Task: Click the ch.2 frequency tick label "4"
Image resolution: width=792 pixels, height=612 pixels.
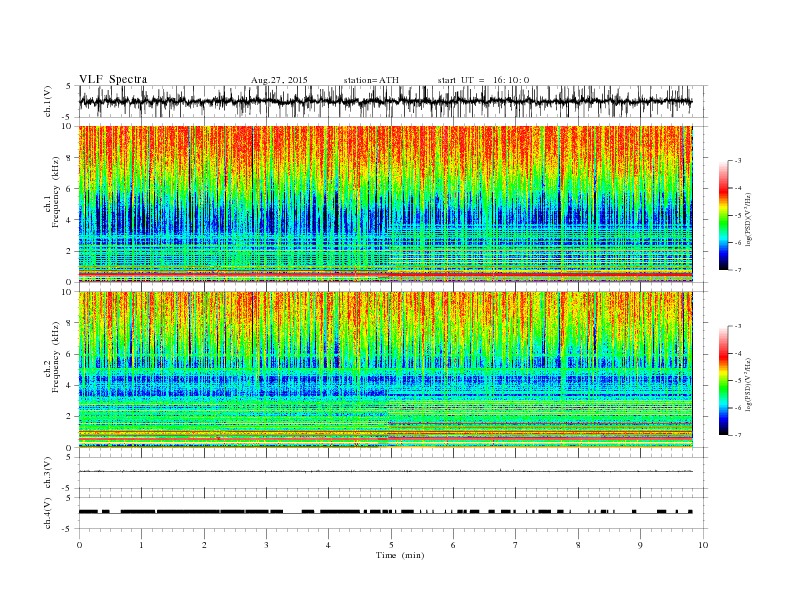Action: 69,385
